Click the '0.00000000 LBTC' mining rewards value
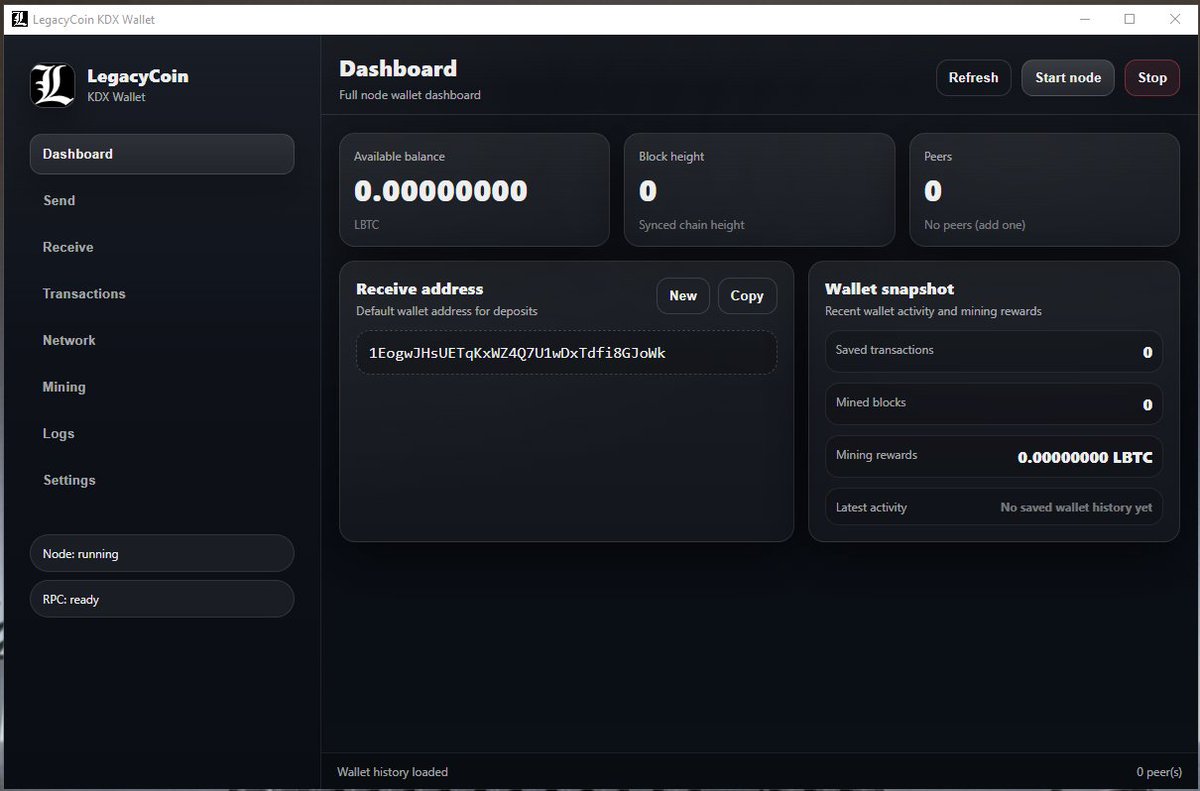 click(1085, 457)
